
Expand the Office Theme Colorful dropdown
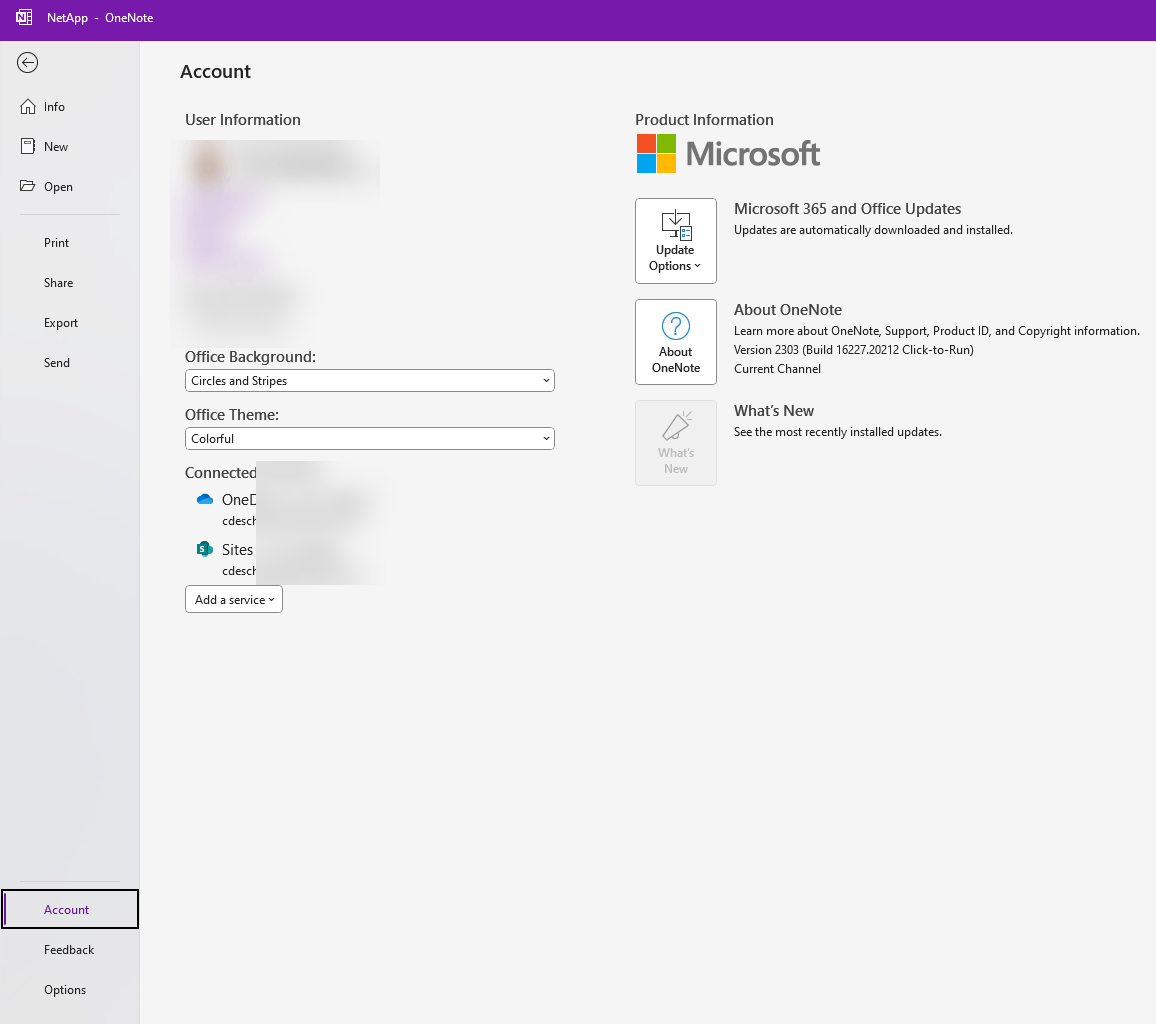coord(369,439)
